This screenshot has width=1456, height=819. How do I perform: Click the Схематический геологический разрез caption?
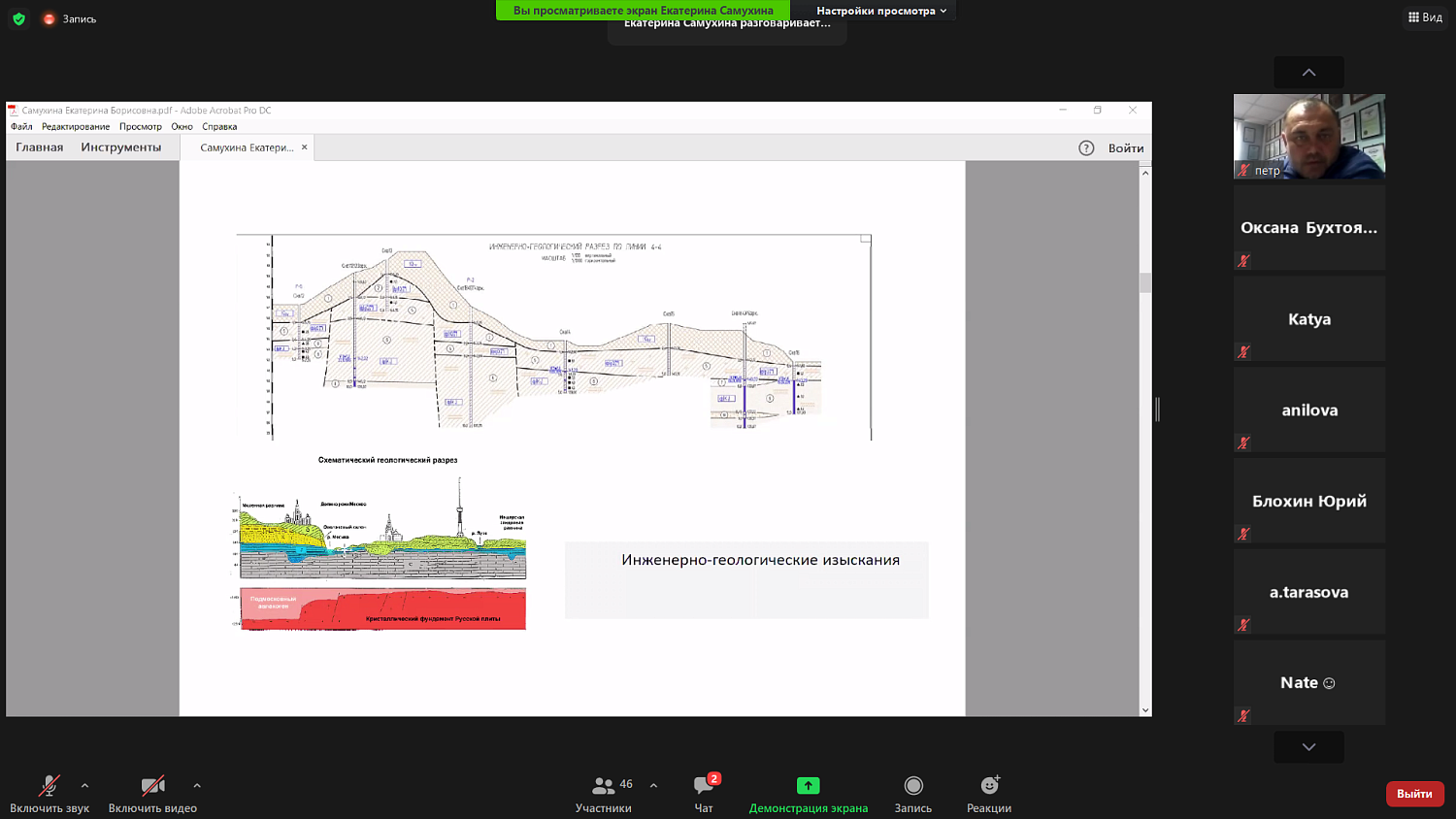pos(387,460)
